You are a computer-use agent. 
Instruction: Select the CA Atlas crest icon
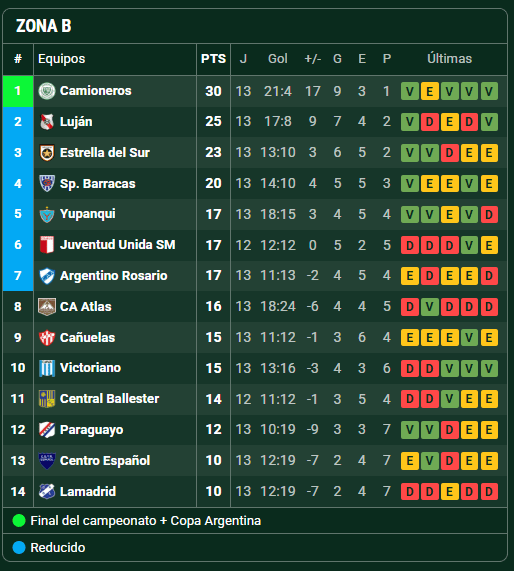tap(47, 307)
